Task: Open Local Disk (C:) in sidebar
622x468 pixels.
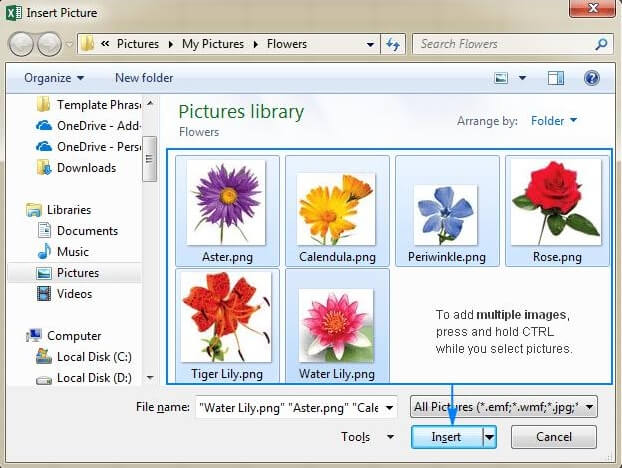Action: point(83,357)
